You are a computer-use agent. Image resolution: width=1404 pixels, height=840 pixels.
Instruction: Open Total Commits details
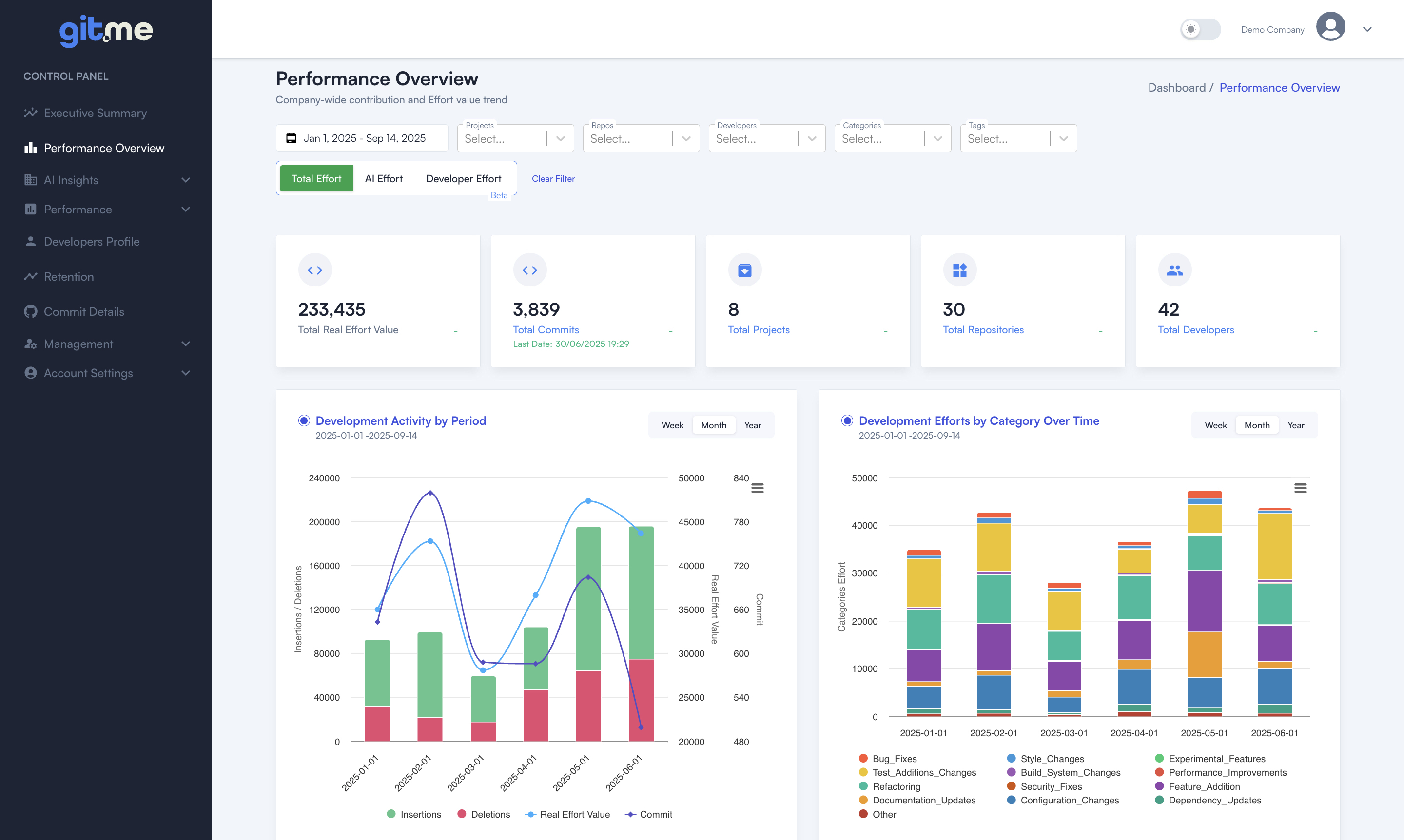coord(546,329)
